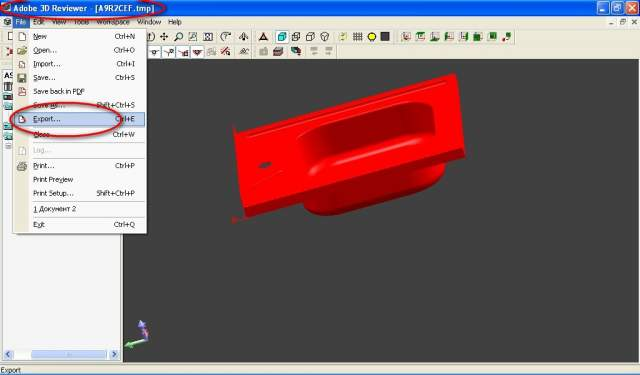The height and width of the screenshot is (375, 640).
Task: Select the illustration cube render mode
Action: pos(324,37)
